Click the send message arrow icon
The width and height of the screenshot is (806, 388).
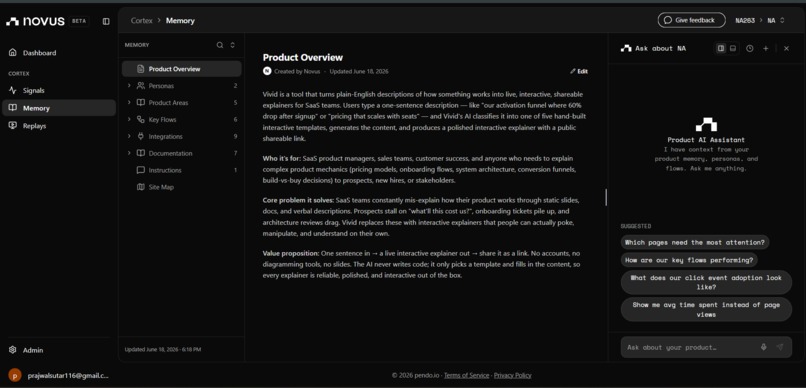click(780, 347)
